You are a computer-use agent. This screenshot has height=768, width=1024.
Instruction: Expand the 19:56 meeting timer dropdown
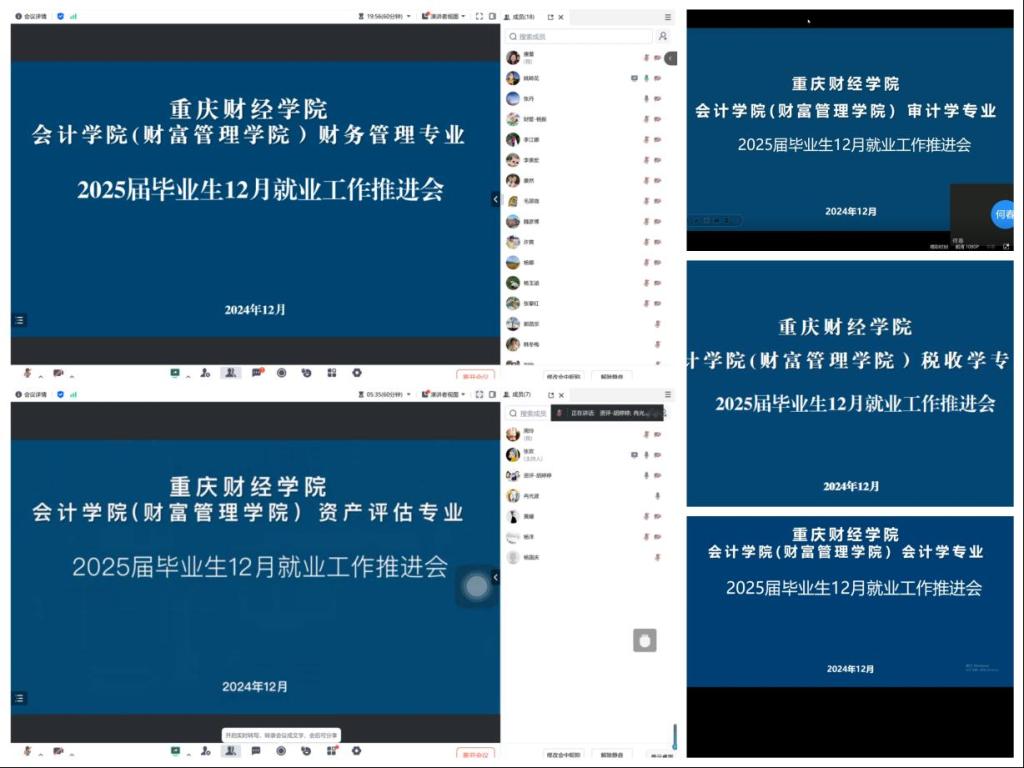point(386,16)
